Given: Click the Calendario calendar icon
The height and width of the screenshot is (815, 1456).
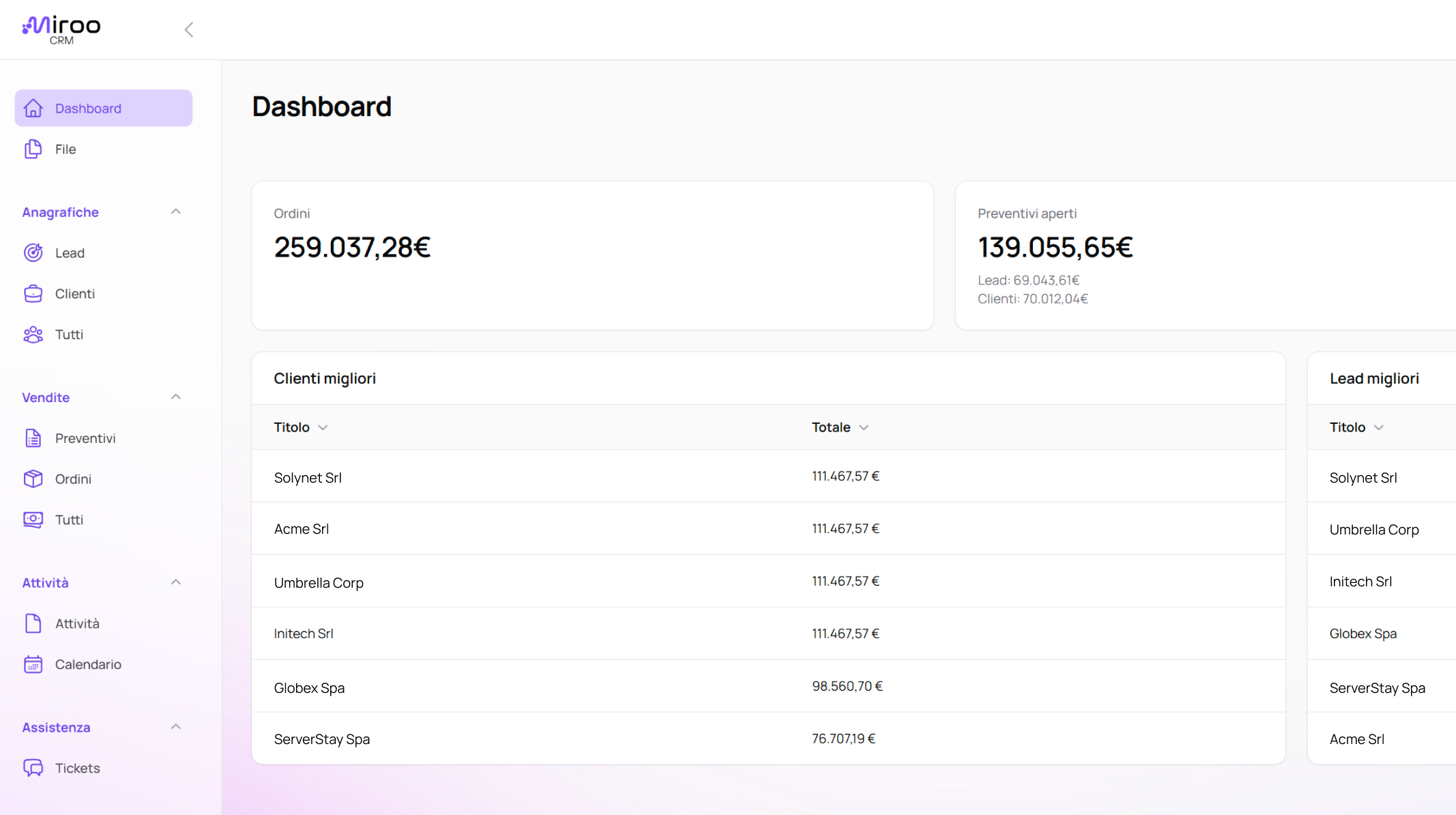Looking at the screenshot, I should 33,664.
